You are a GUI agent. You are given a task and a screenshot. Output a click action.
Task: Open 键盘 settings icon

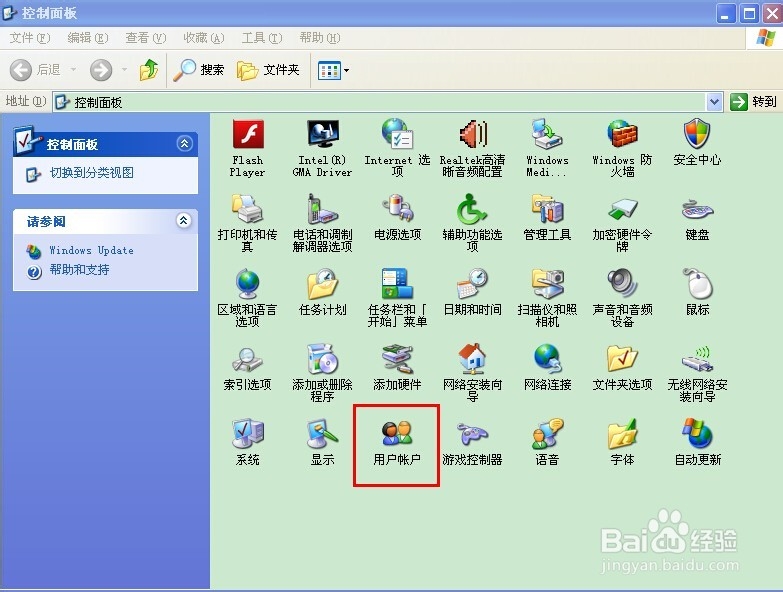tap(697, 218)
